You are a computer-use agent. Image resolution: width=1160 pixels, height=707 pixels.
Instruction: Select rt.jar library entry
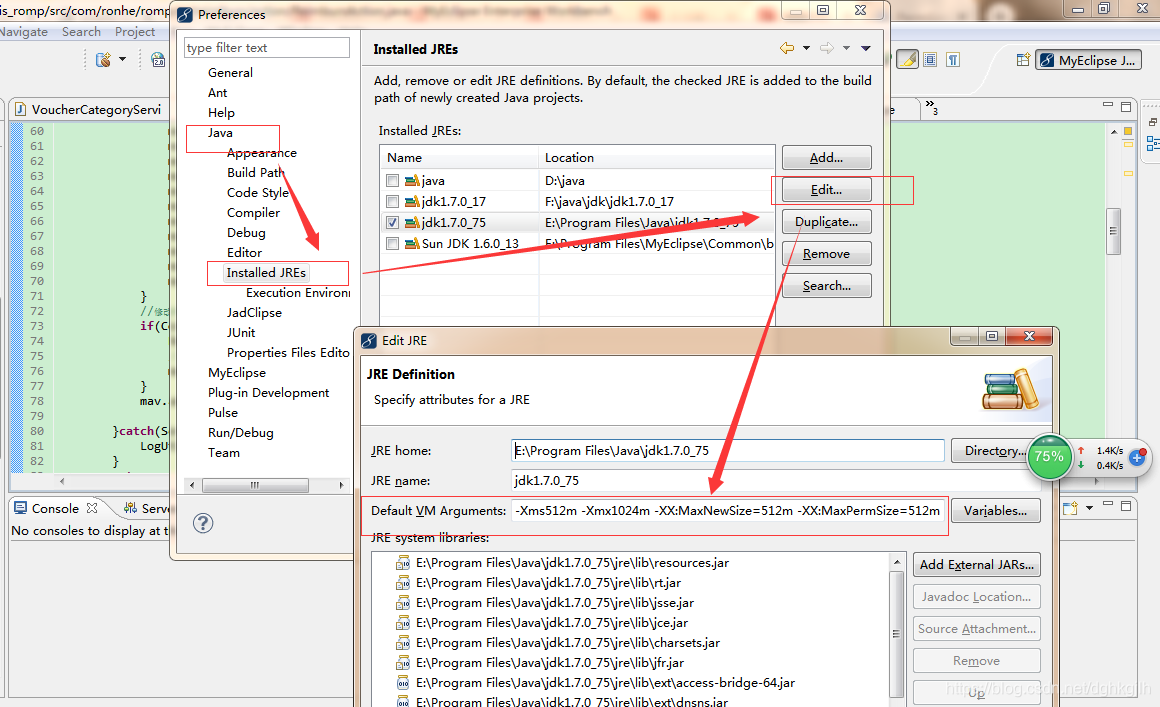point(548,583)
